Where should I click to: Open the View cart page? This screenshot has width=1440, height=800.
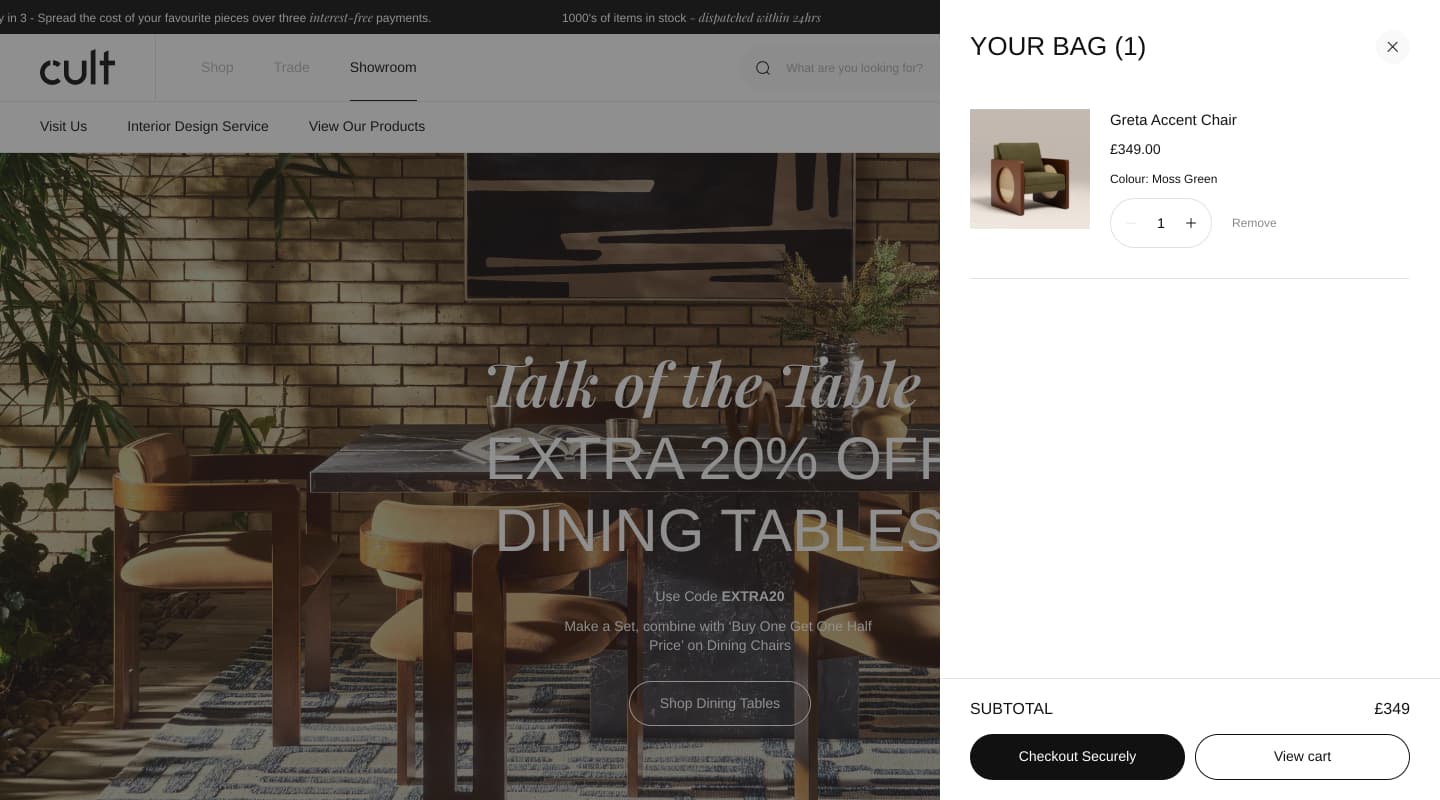(x=1302, y=757)
